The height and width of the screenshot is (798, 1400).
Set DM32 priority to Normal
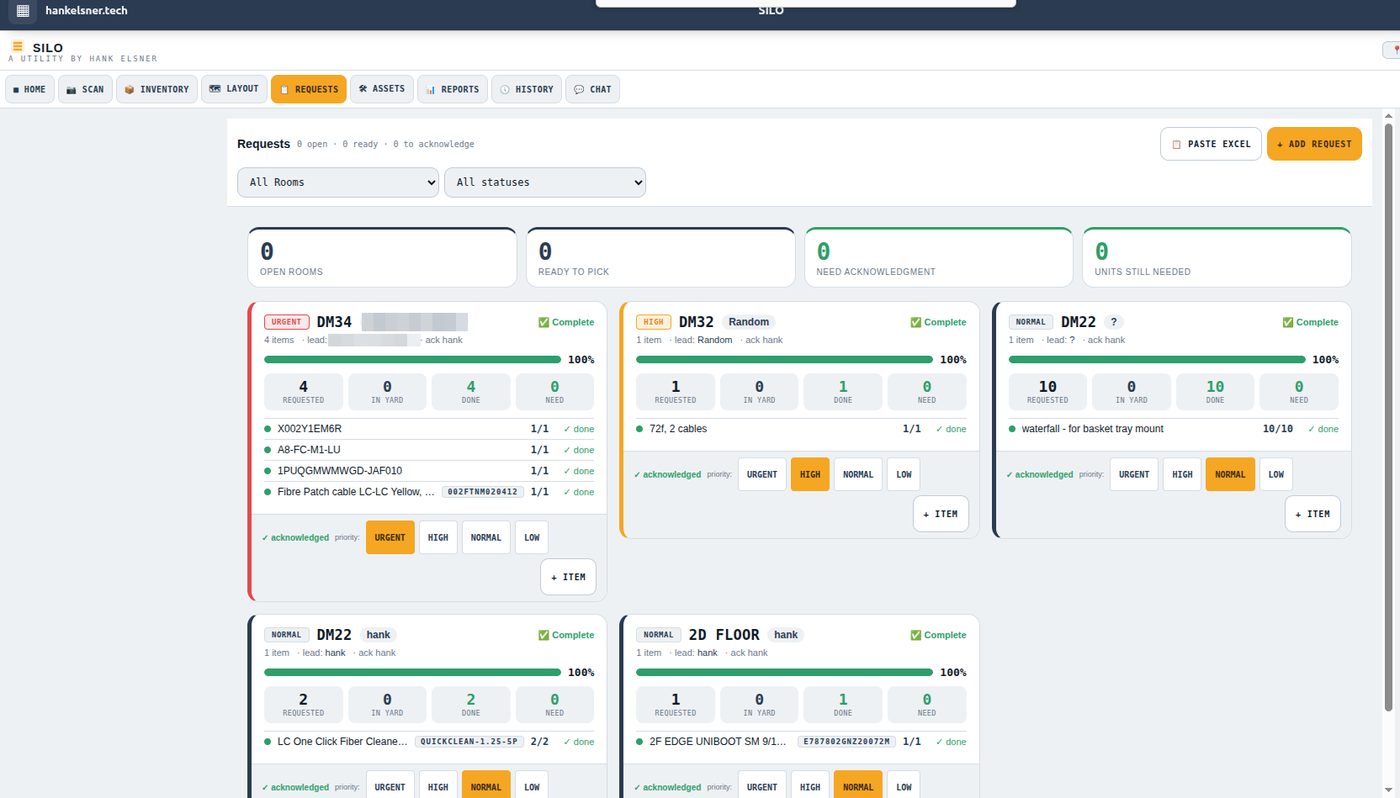point(858,474)
